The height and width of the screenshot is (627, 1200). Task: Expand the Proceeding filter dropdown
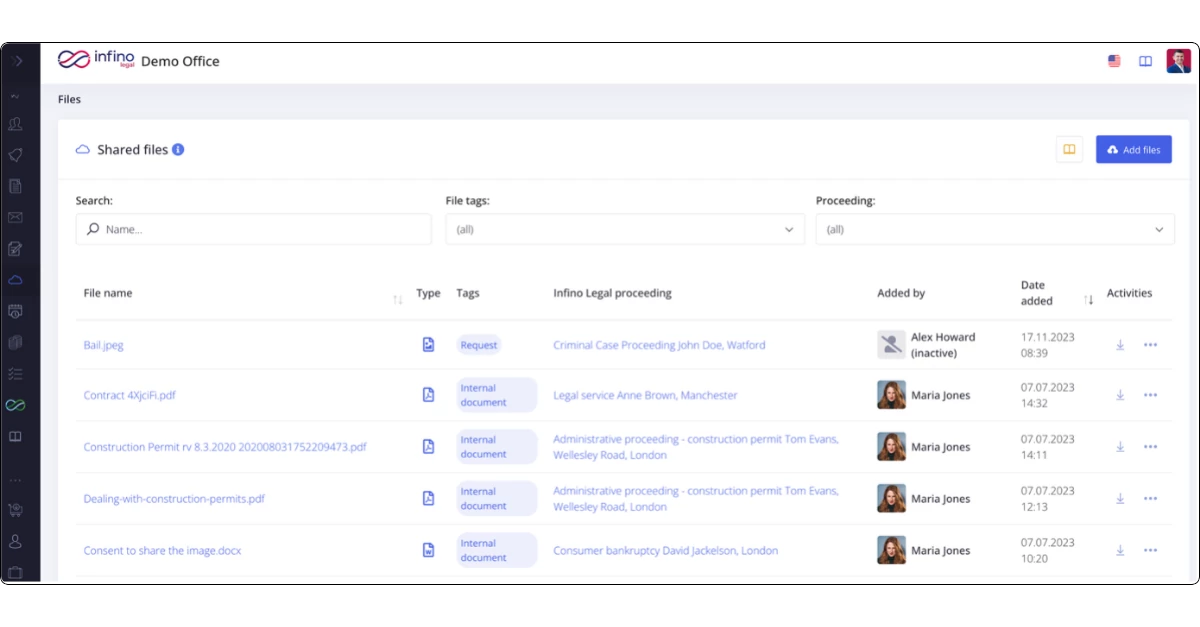994,229
